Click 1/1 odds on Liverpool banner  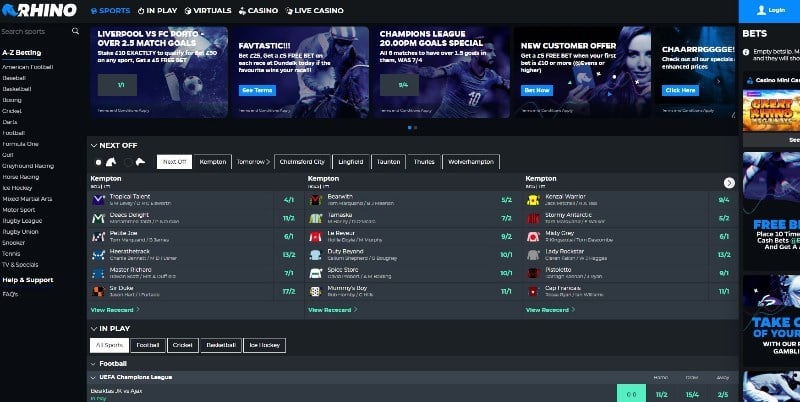coord(117,85)
